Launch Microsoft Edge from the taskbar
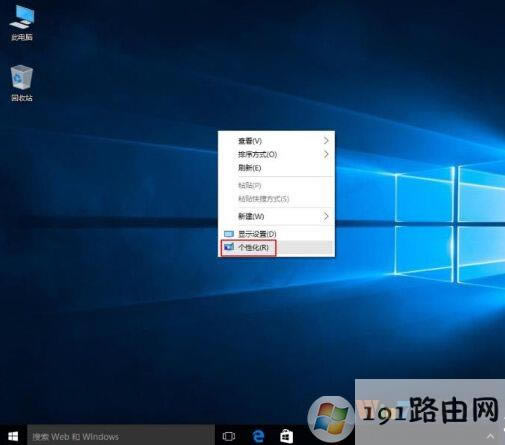The image size is (505, 445). point(258,436)
